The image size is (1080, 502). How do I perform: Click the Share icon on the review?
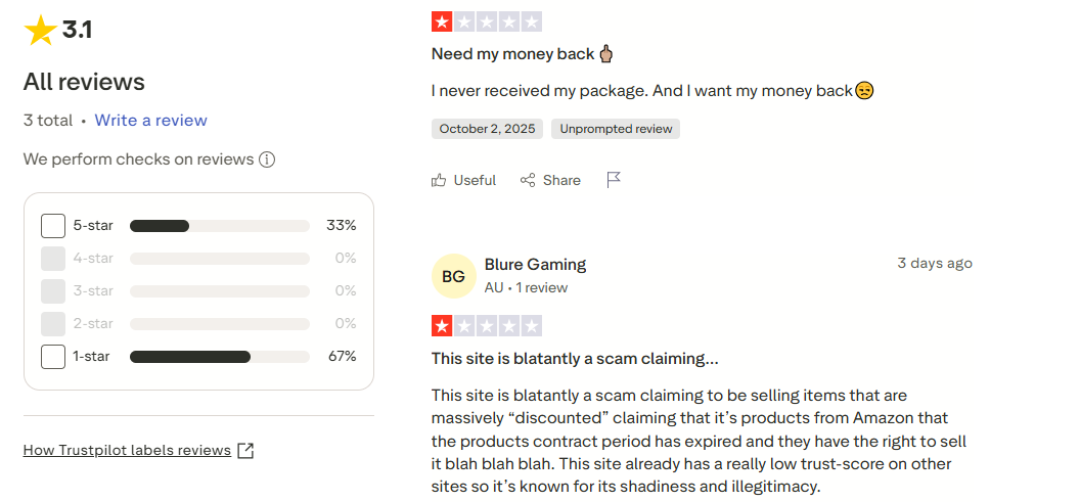(528, 180)
